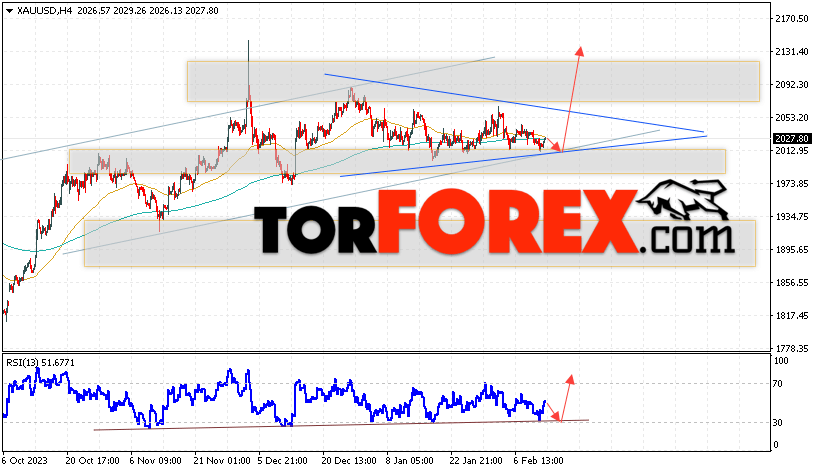Select the RSI scale value 70

coord(777,384)
